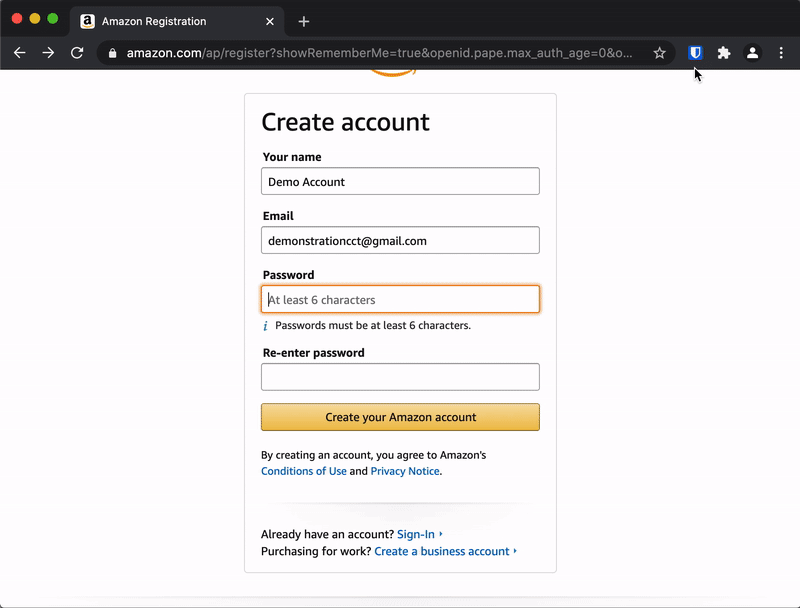View site info via padlock icon
This screenshot has height=608, width=800.
click(112, 53)
